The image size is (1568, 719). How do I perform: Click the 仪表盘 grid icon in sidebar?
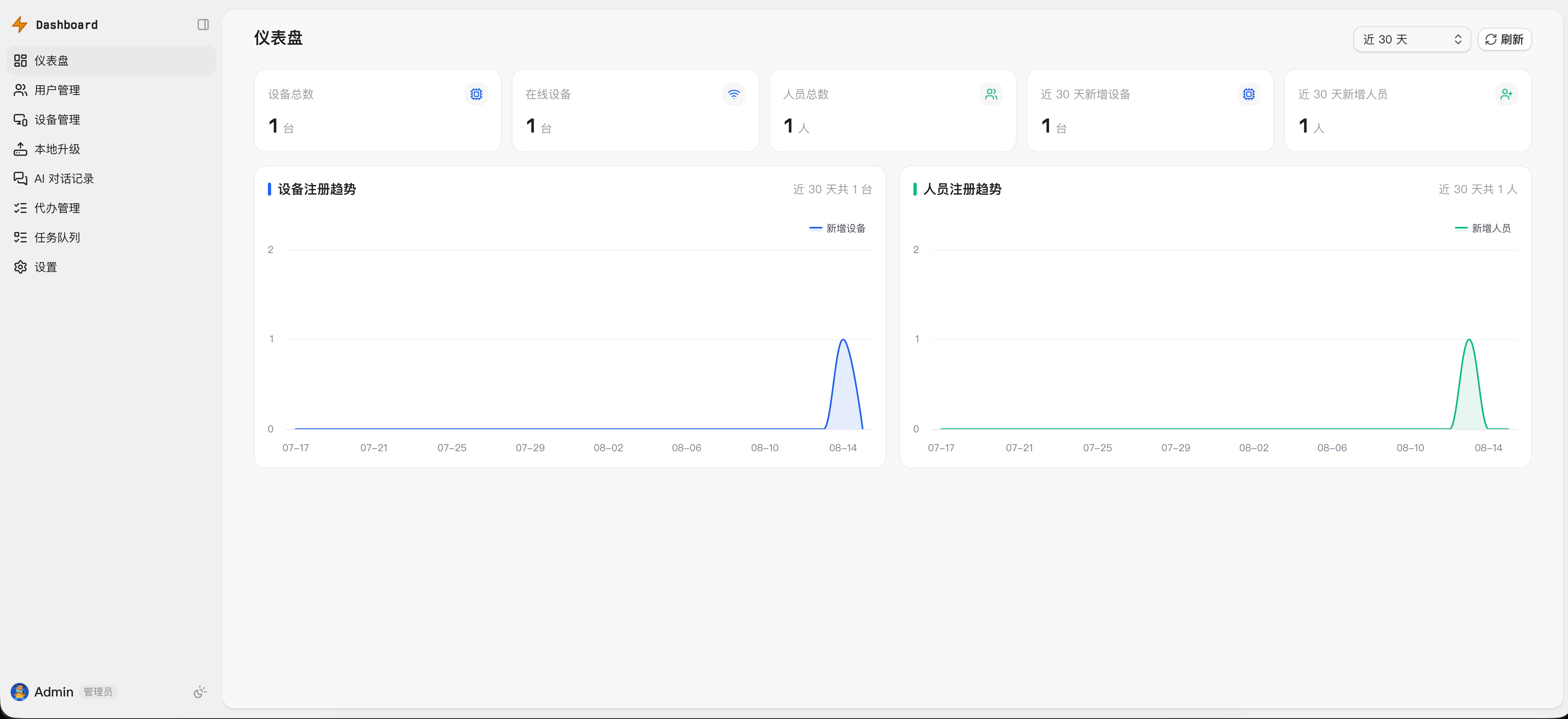click(21, 60)
